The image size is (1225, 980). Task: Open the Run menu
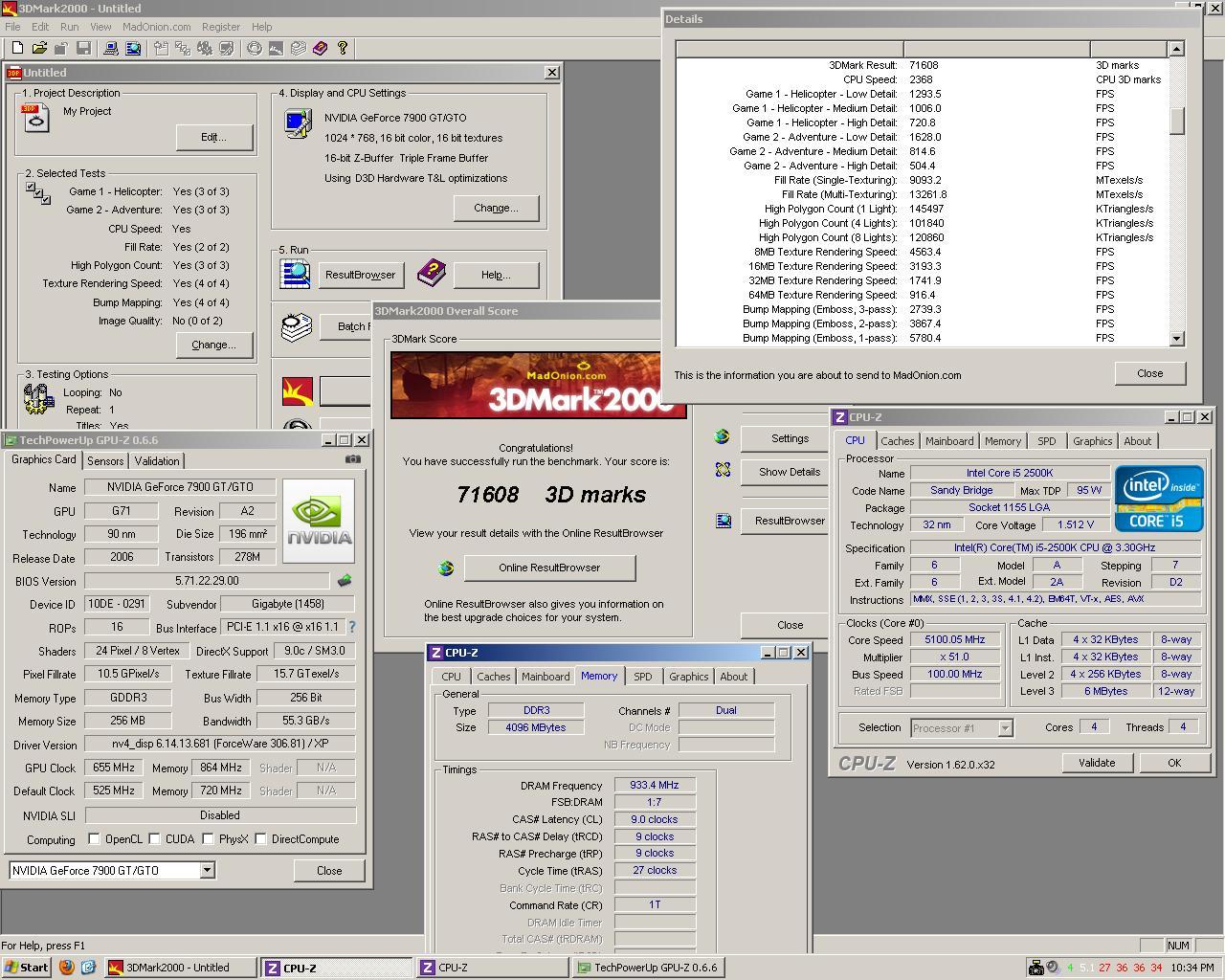click(69, 27)
